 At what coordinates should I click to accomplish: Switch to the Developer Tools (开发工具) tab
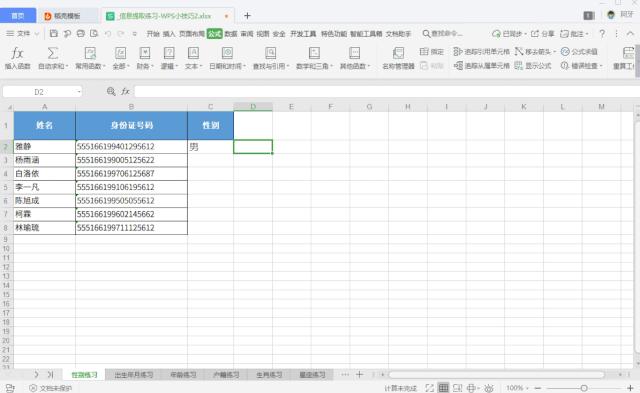(x=303, y=34)
